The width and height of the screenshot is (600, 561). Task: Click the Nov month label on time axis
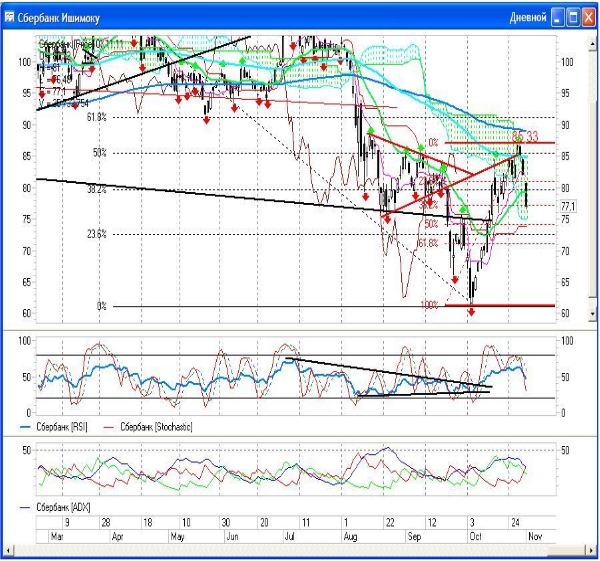(535, 537)
